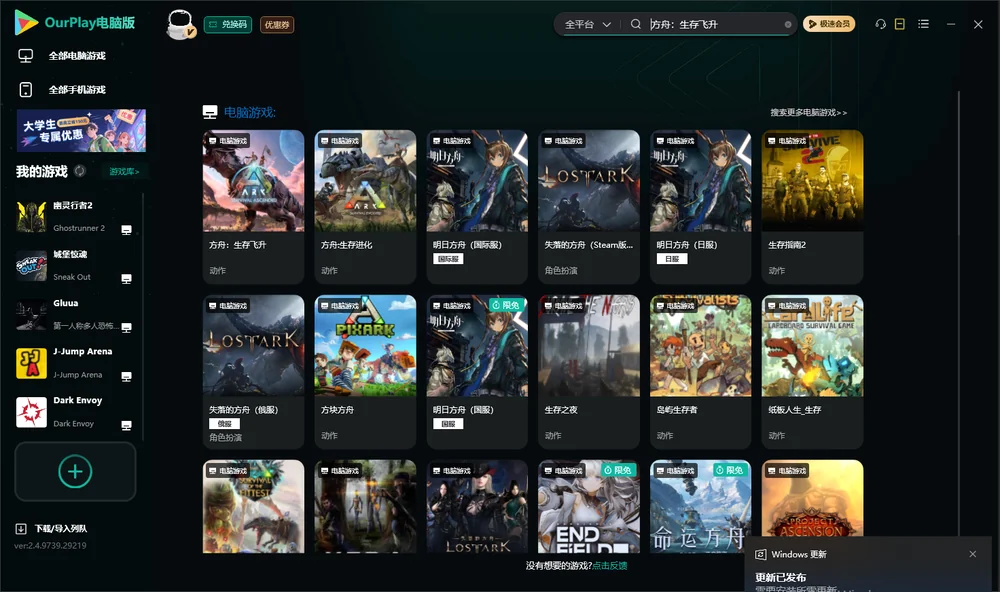Click the 日服 tag under 明日方舟
The height and width of the screenshot is (592, 1000).
672,259
